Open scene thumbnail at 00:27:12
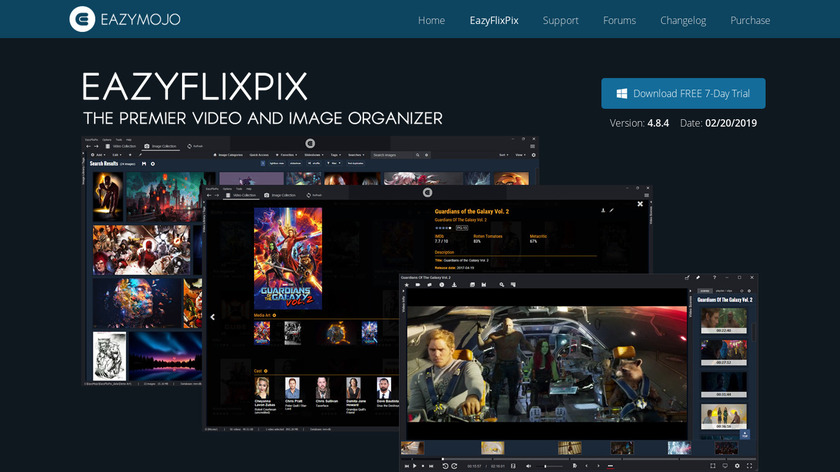This screenshot has height=472, width=840. pyautogui.click(x=724, y=353)
